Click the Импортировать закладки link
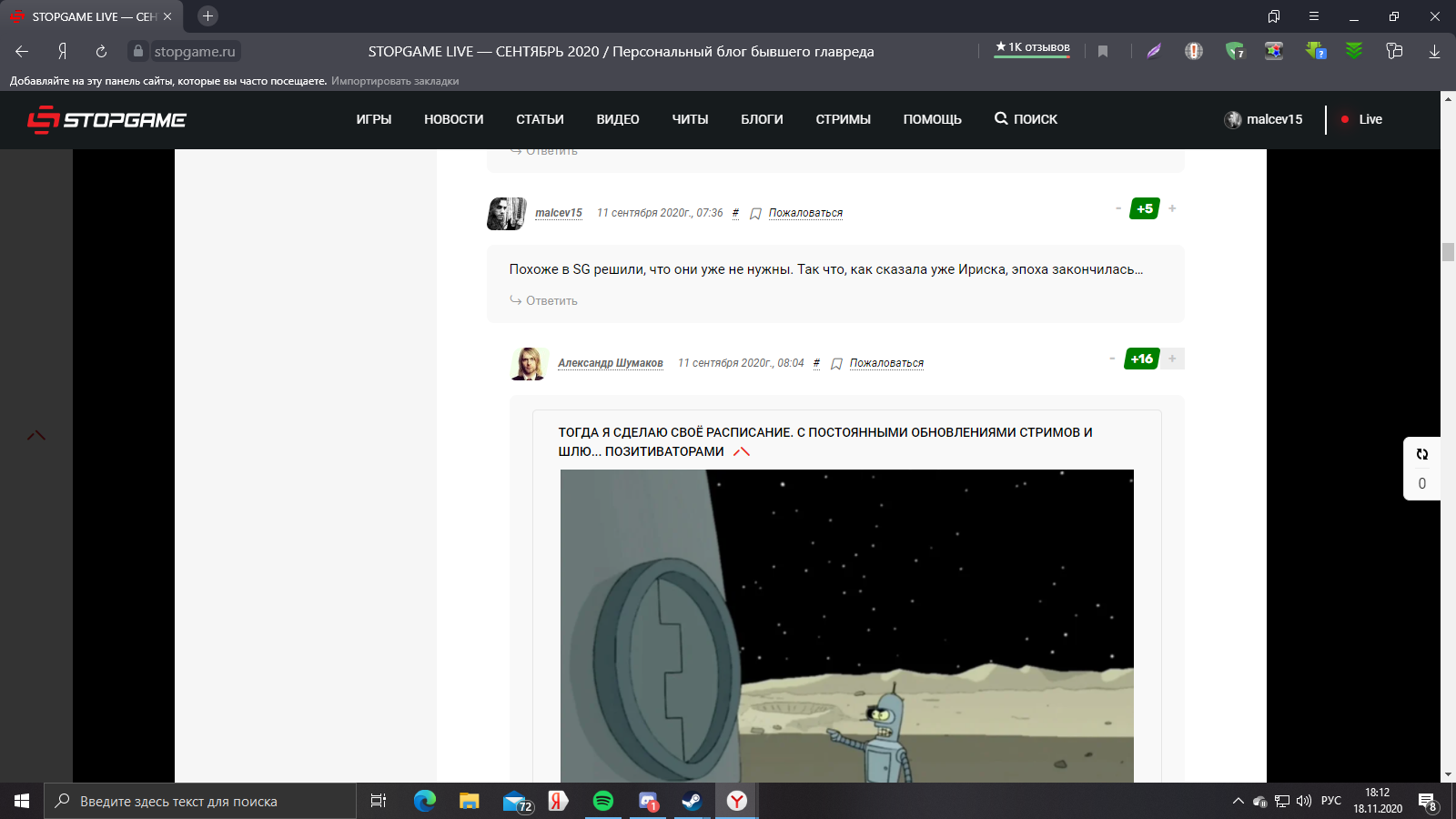 point(395,81)
